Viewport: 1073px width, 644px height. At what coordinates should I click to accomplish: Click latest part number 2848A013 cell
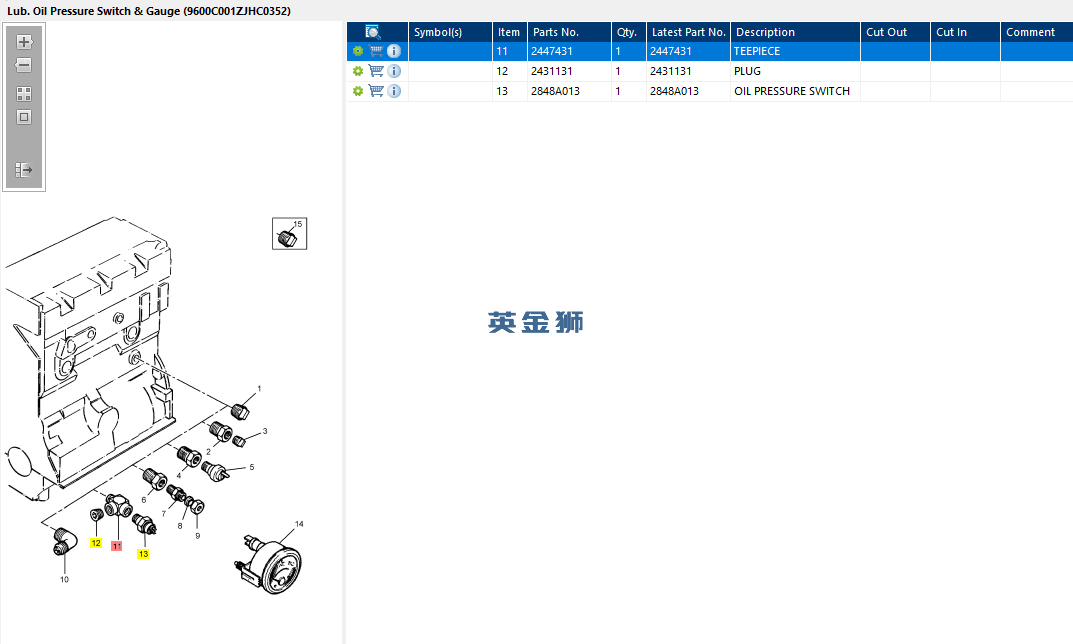click(x=688, y=91)
